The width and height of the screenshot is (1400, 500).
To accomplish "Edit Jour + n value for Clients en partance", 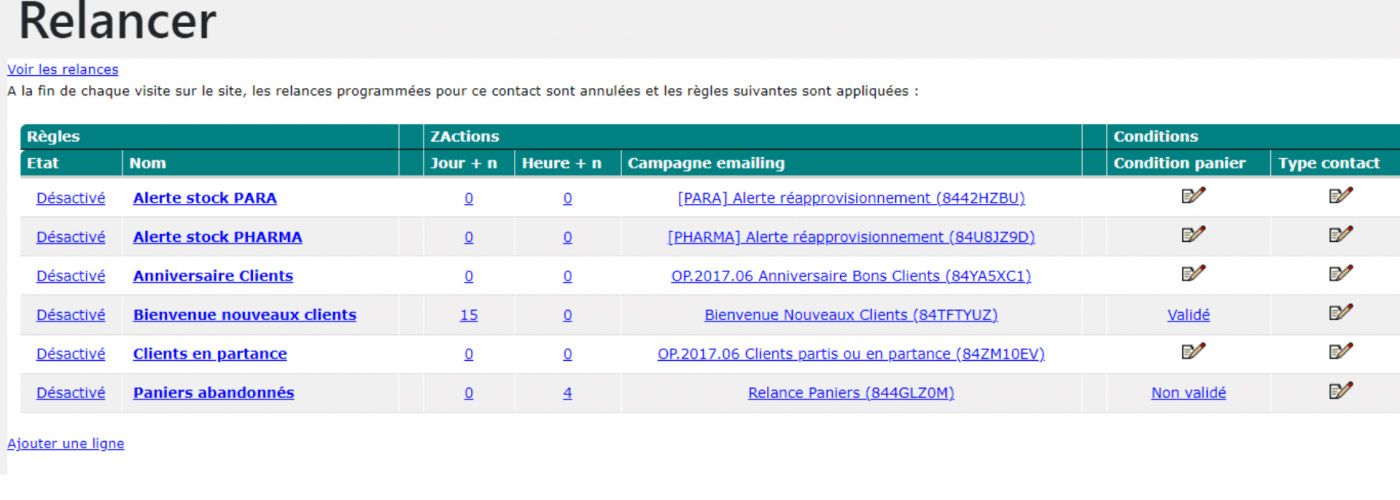I will 469,354.
